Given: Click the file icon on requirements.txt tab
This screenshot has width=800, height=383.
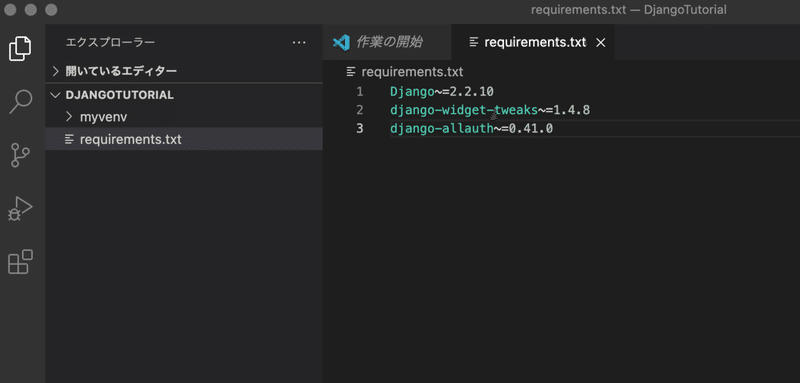Looking at the screenshot, I should click(x=473, y=42).
